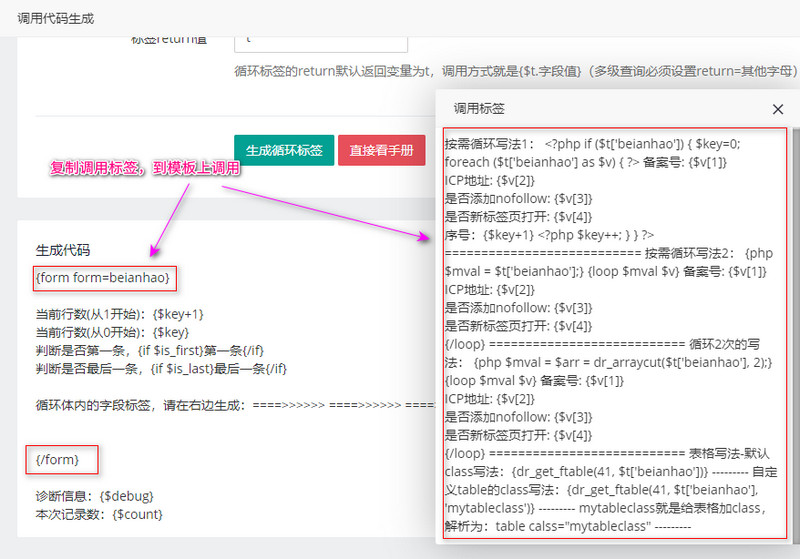The height and width of the screenshot is (559, 800).
Task: Open the manual via 直接看手册
Action: [381, 152]
